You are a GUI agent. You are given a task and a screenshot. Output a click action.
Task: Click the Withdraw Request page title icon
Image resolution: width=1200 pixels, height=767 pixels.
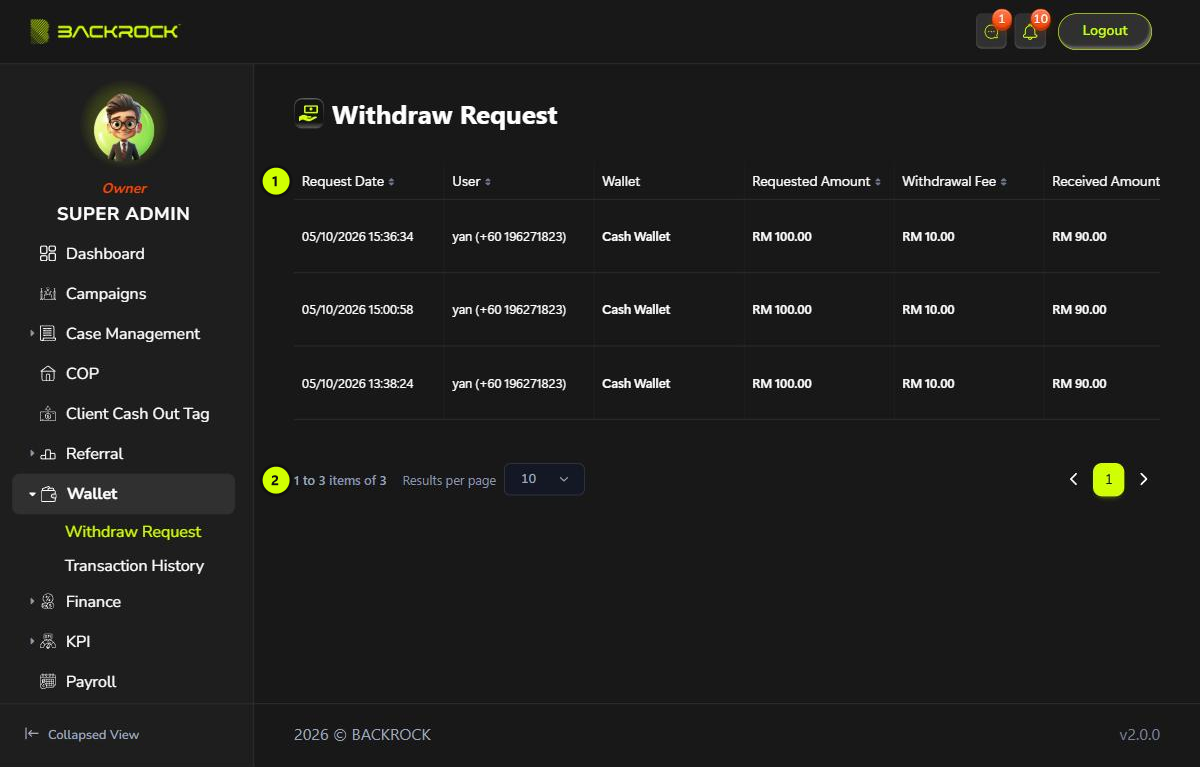(309, 114)
